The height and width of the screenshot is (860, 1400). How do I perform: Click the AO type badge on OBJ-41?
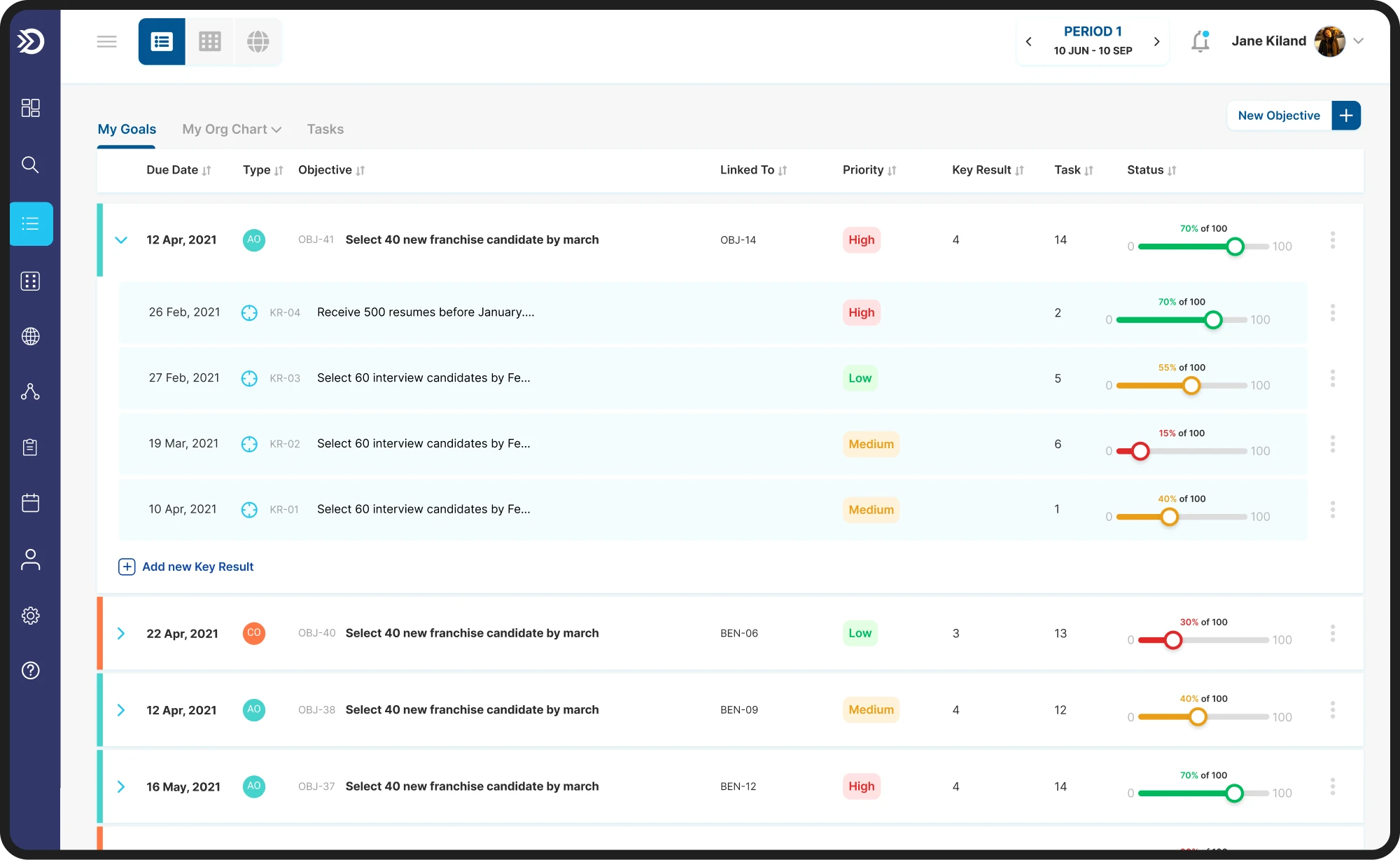[x=253, y=240]
